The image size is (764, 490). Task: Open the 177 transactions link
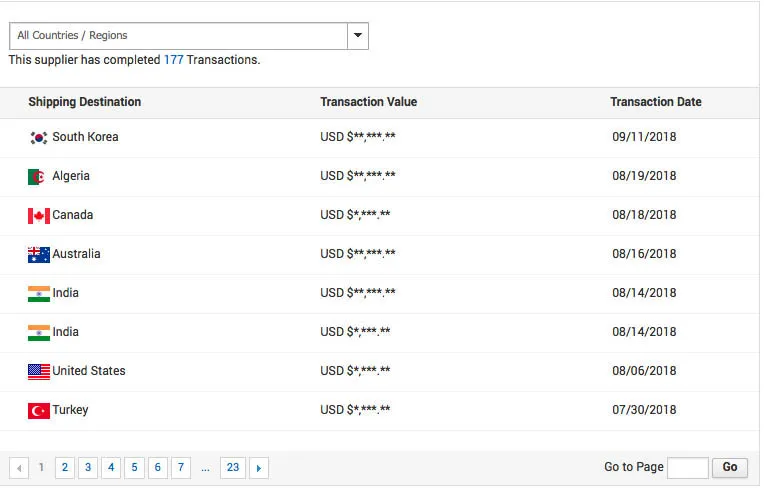tap(173, 60)
